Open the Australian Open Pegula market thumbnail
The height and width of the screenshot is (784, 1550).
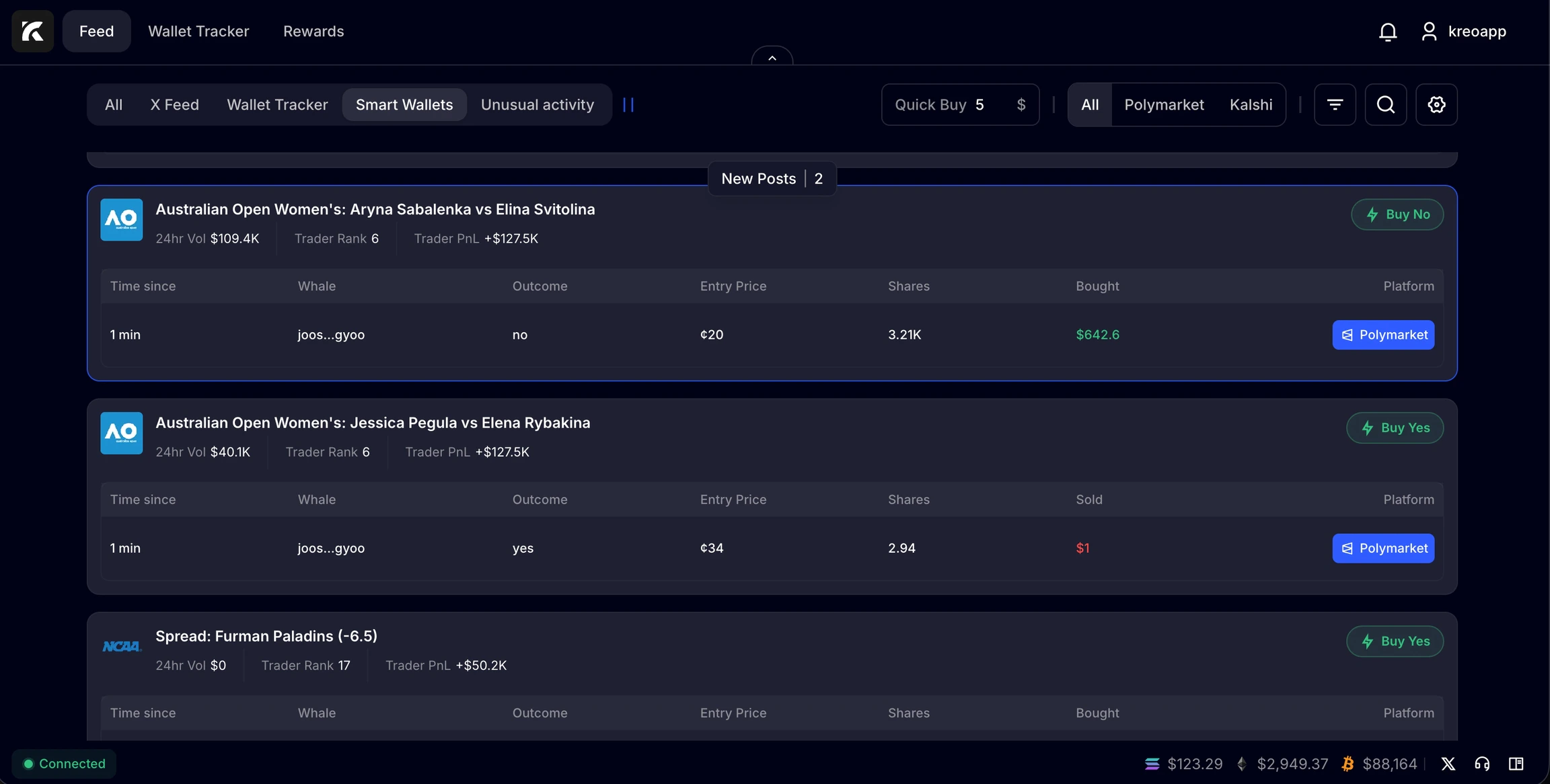click(x=122, y=433)
